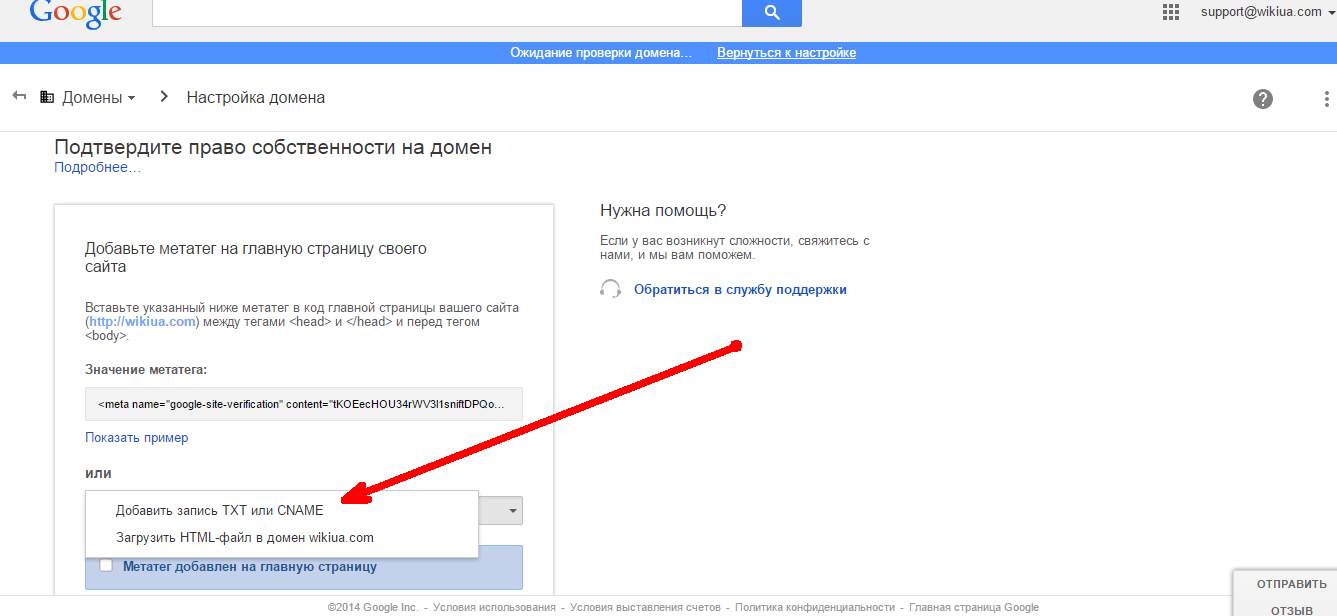Expand the Домены dropdown
Viewport: 1337px width, 616px height.
point(98,98)
